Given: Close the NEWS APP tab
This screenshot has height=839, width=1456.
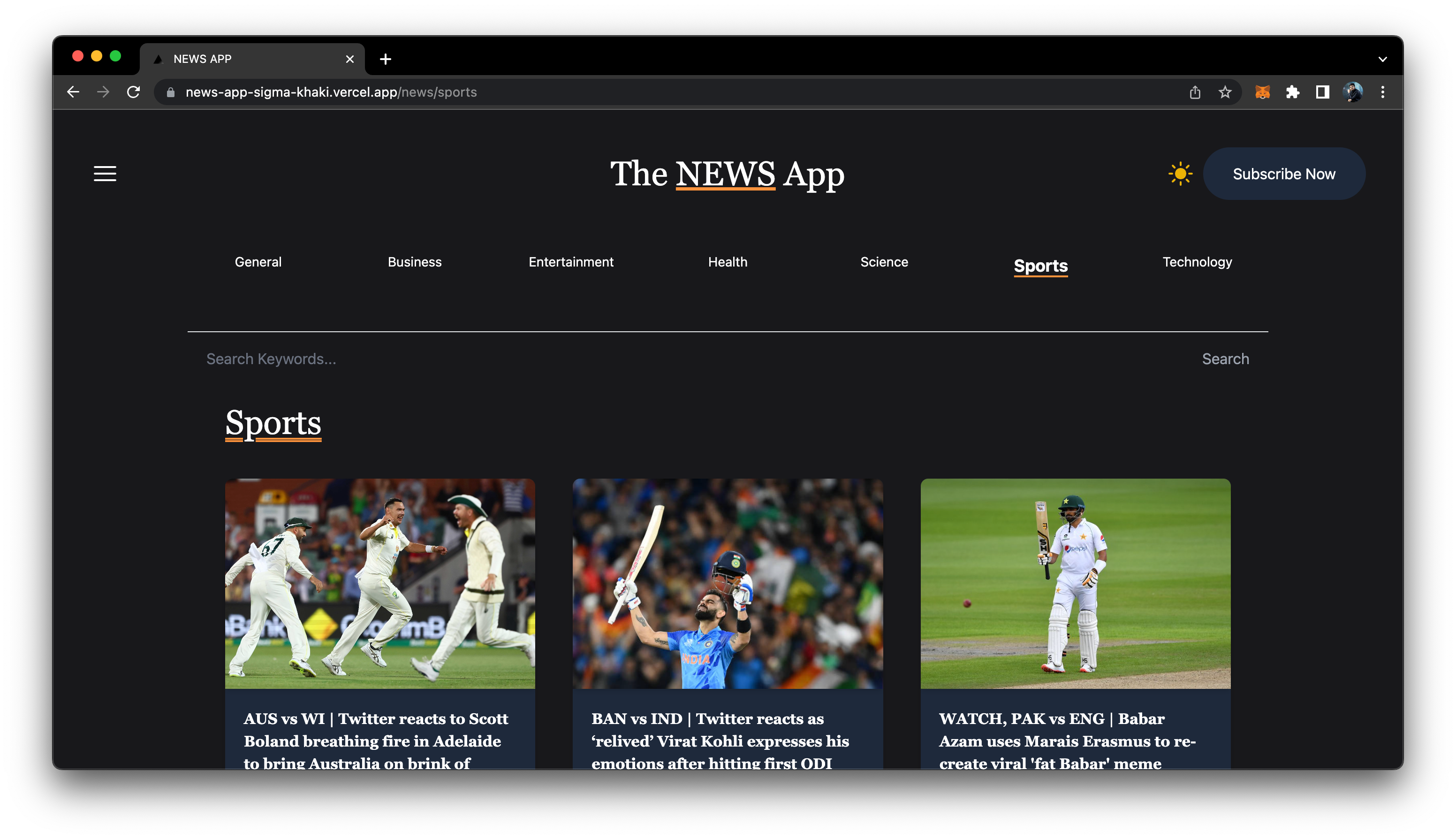Looking at the screenshot, I should (349, 59).
